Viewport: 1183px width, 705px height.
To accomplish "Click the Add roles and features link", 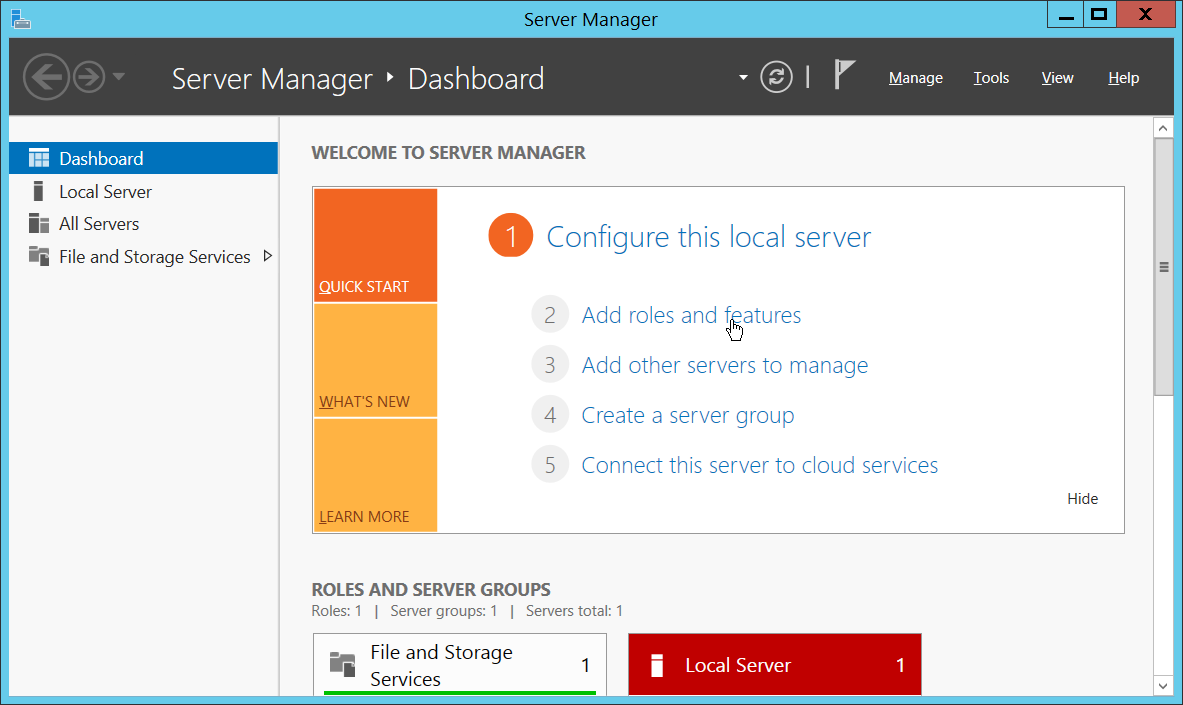I will pyautogui.click(x=691, y=316).
